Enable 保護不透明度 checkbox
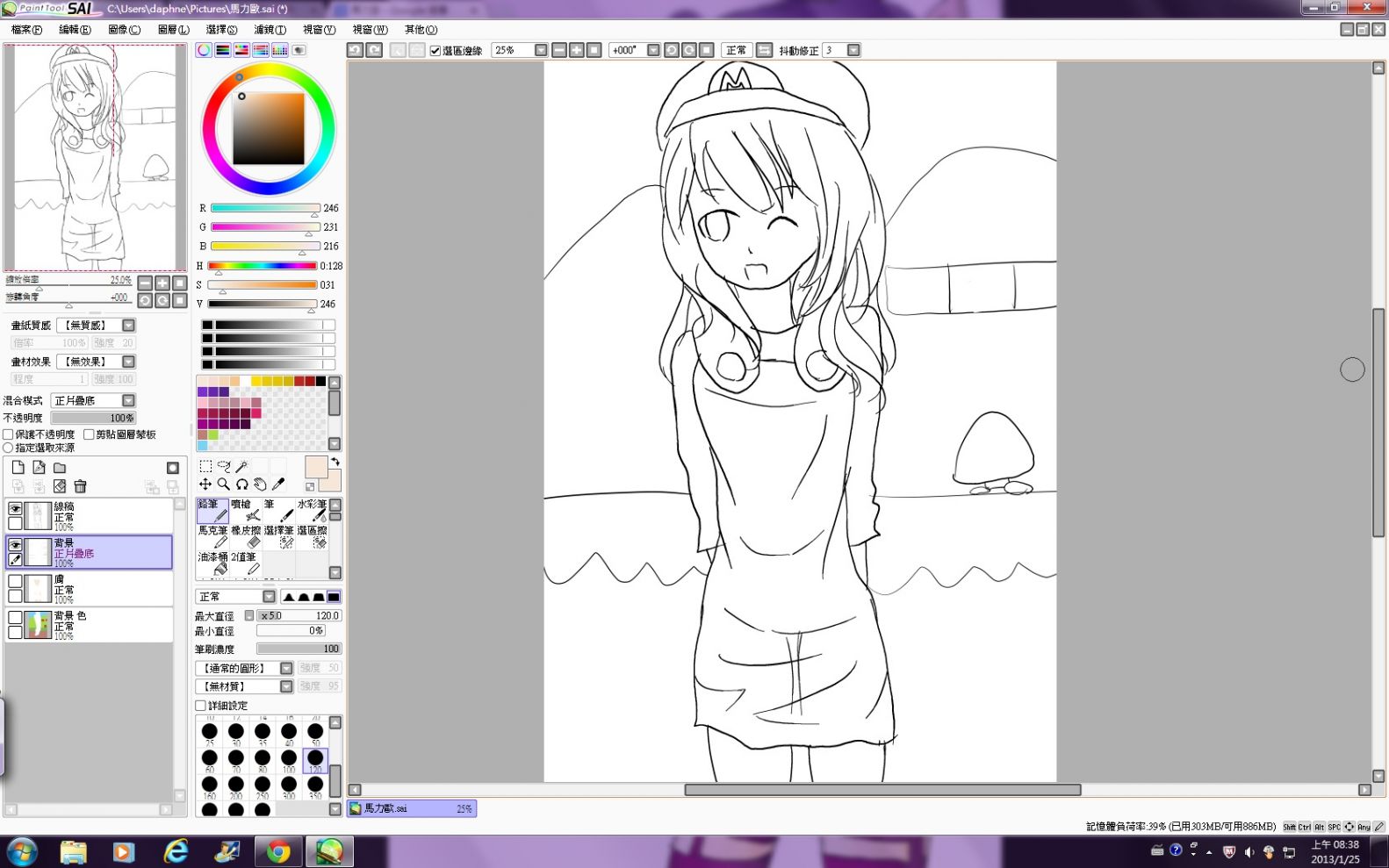This screenshot has width=1389, height=868. [x=8, y=434]
